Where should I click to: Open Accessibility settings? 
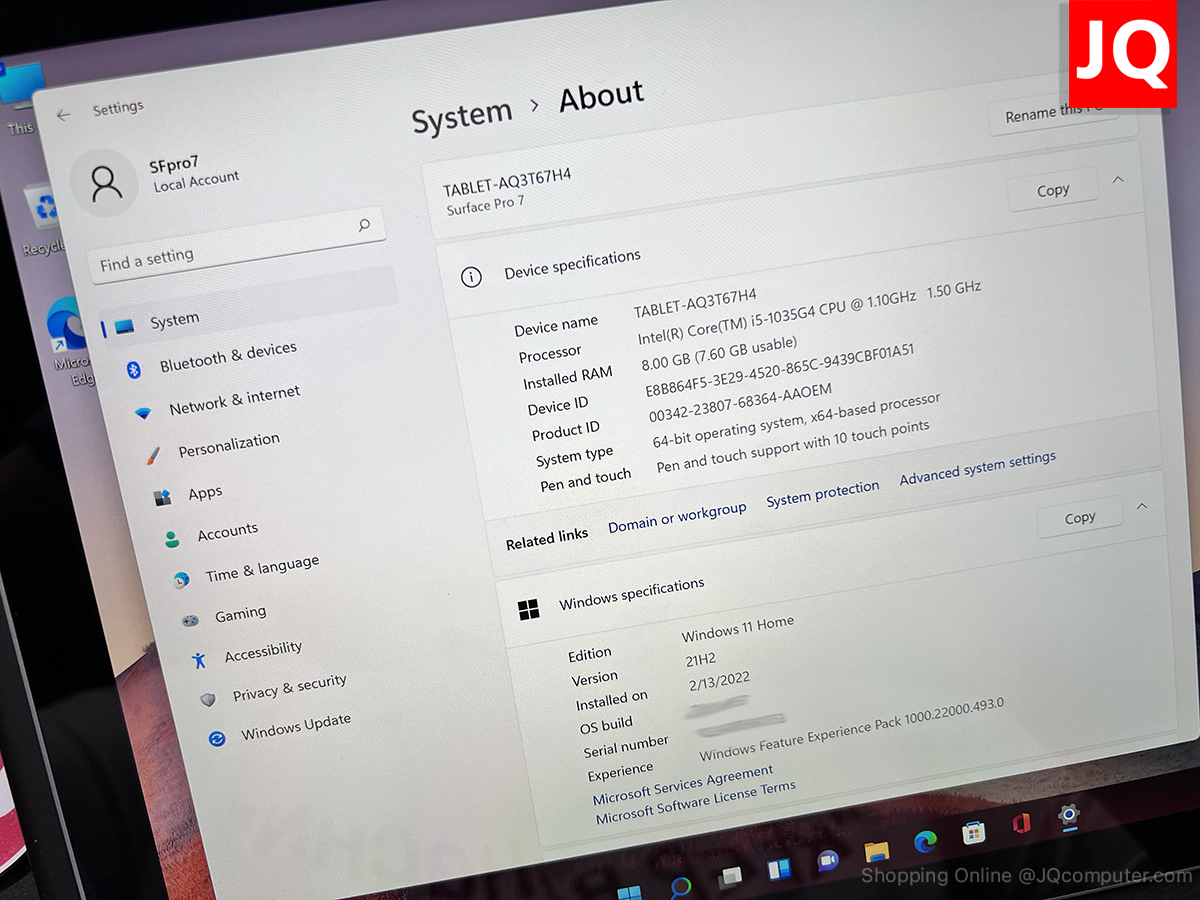(263, 652)
